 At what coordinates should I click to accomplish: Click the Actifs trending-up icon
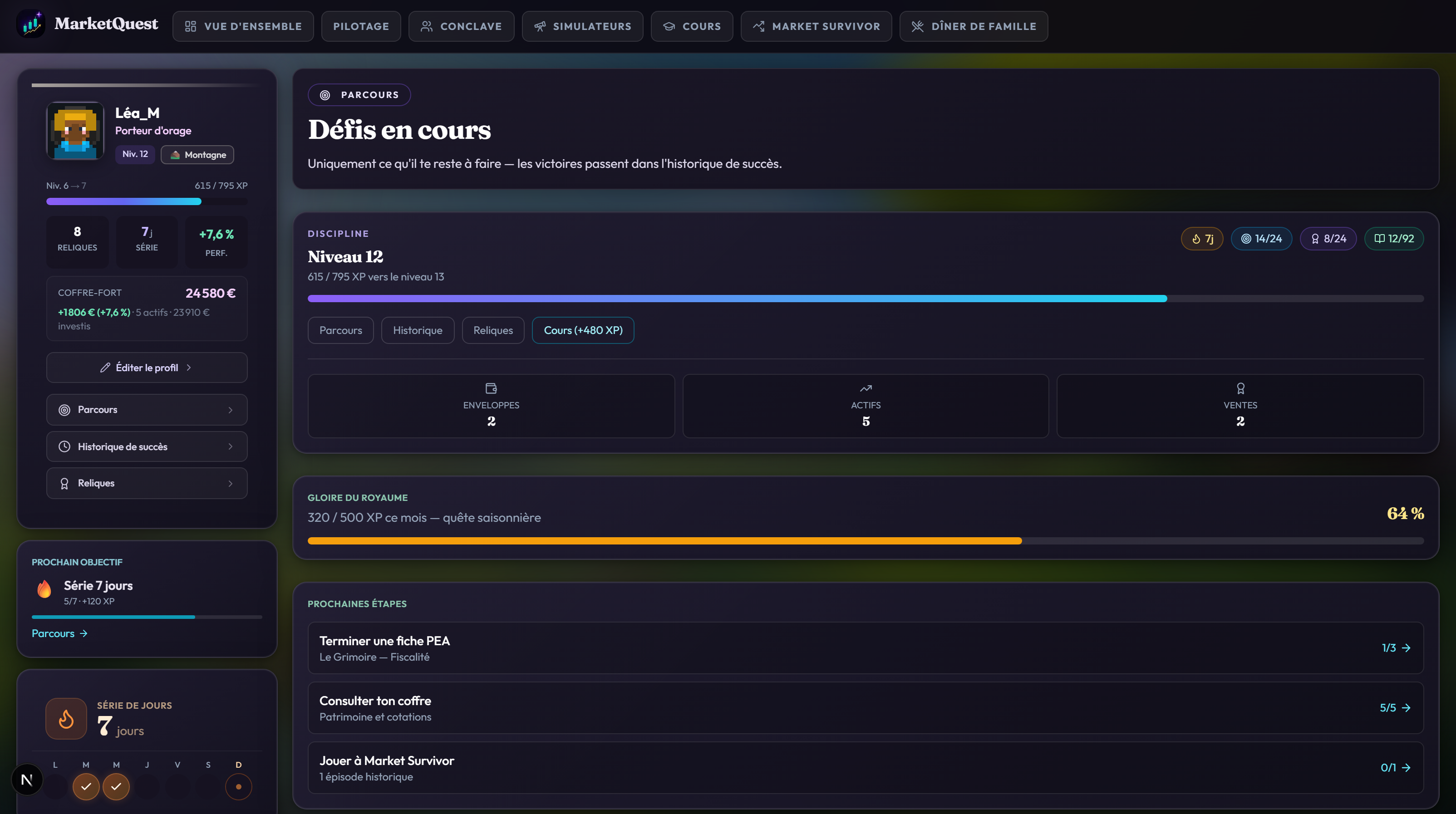click(866, 389)
